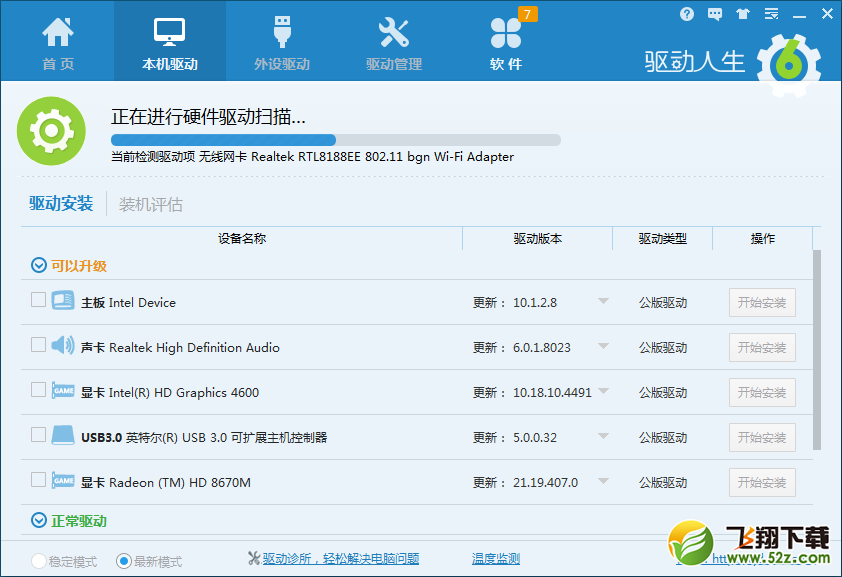
Task: Check the USB3.0 英特尔 controller checkbox
Action: tap(38, 434)
